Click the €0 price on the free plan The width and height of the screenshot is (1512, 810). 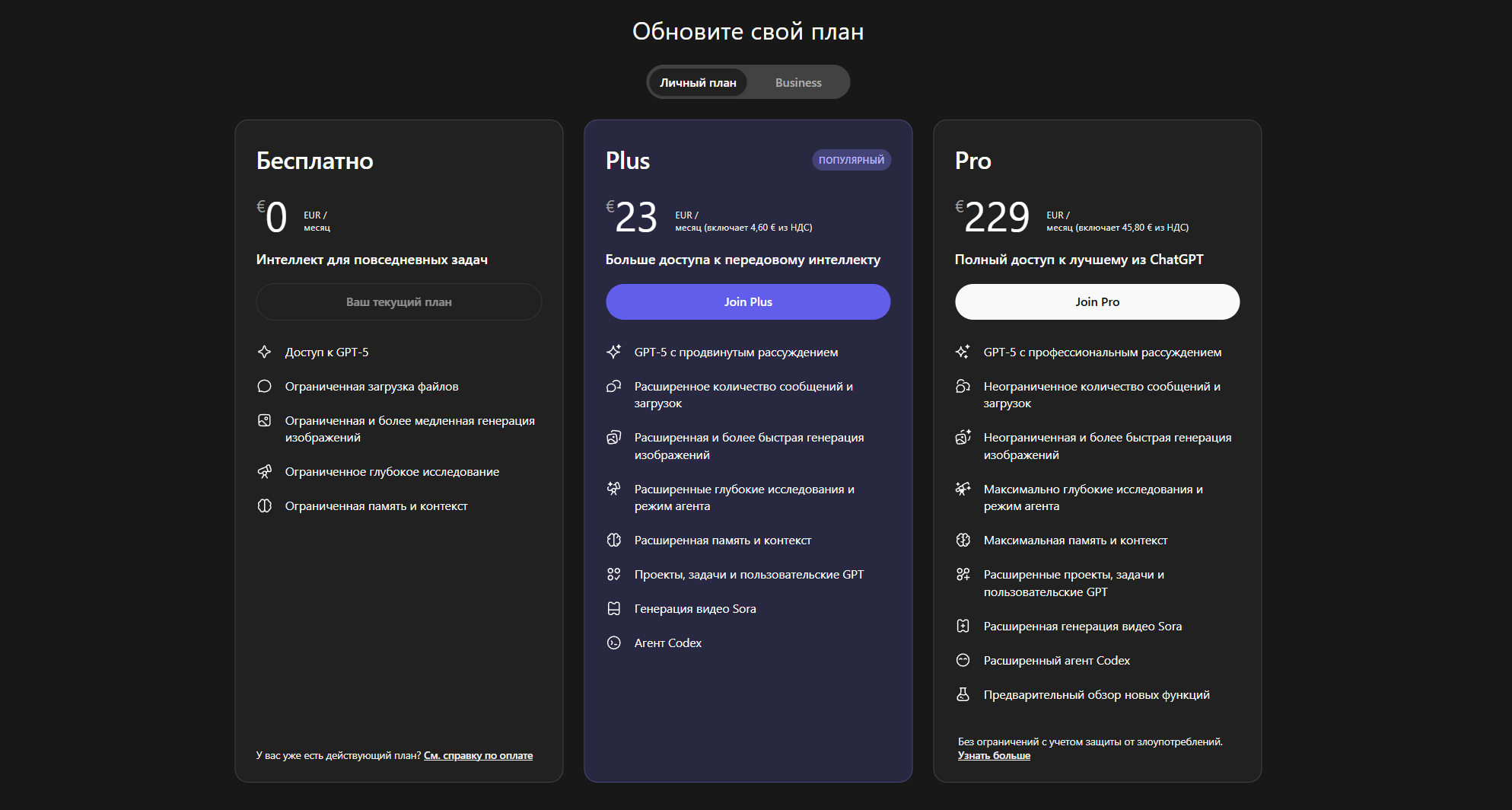(272, 216)
